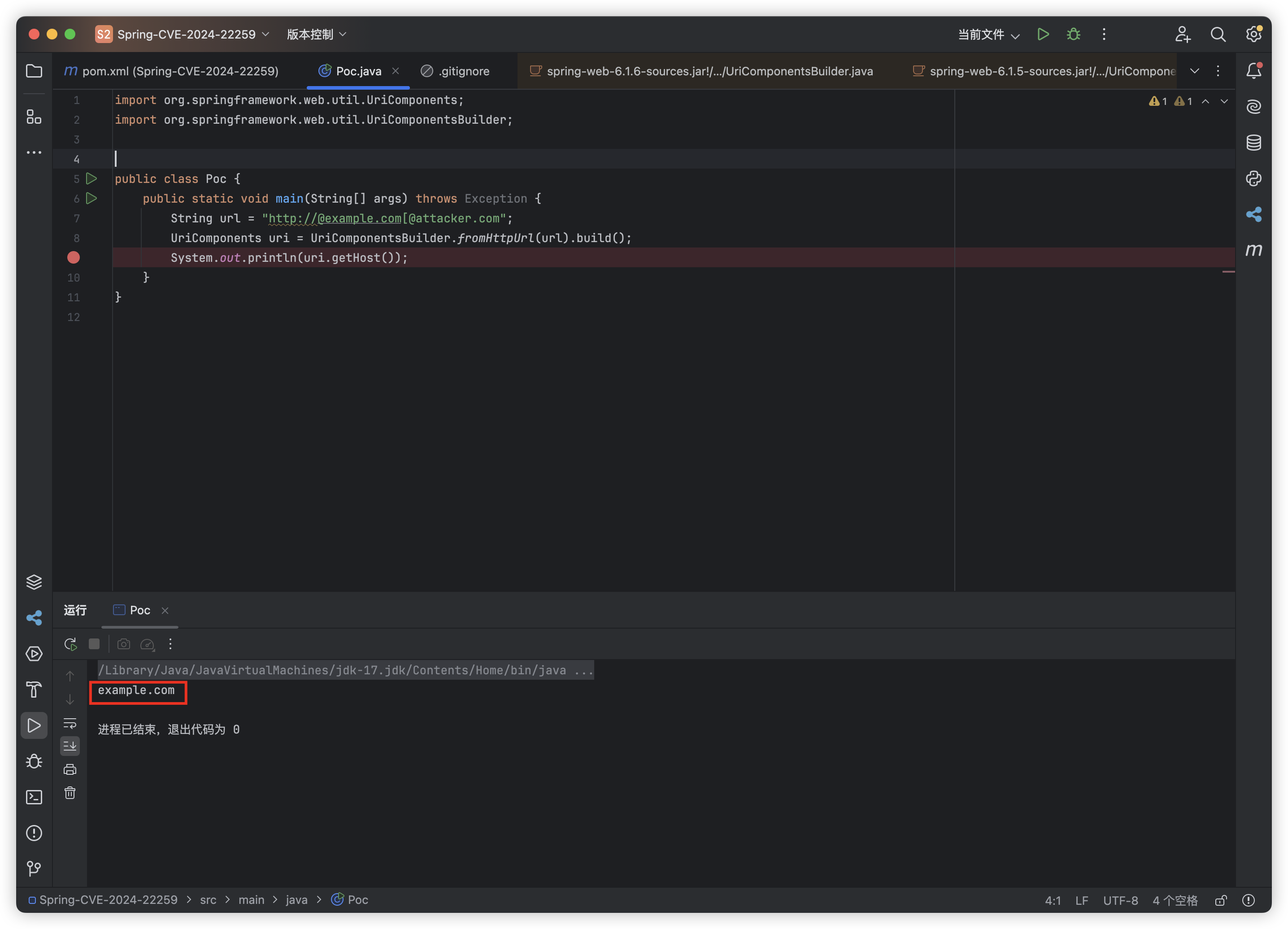The height and width of the screenshot is (929, 1288).
Task: Click Spring-CVE-2024-22259 breadcrumb in status bar
Action: [x=103, y=901]
